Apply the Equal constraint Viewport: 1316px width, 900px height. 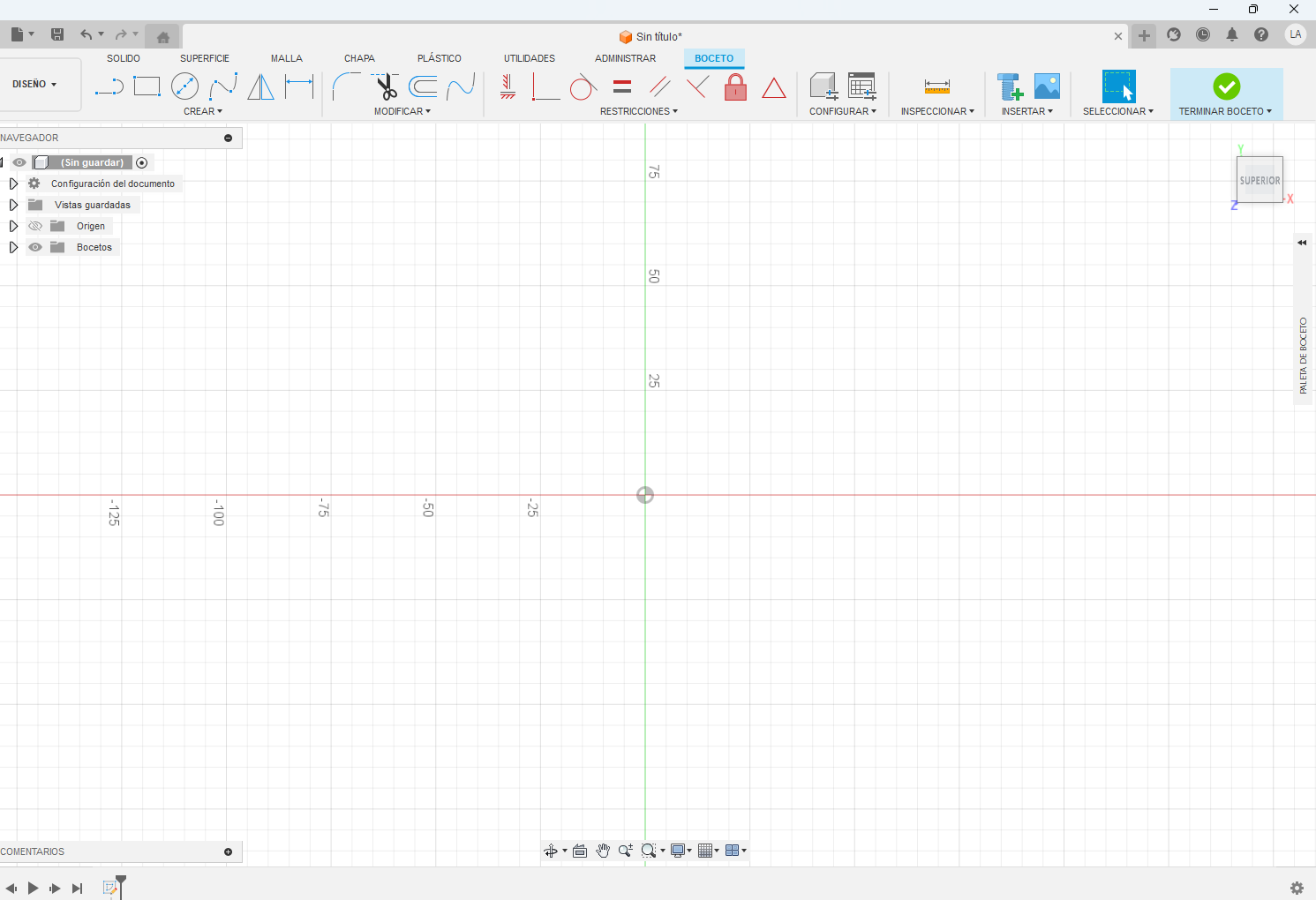[x=622, y=86]
